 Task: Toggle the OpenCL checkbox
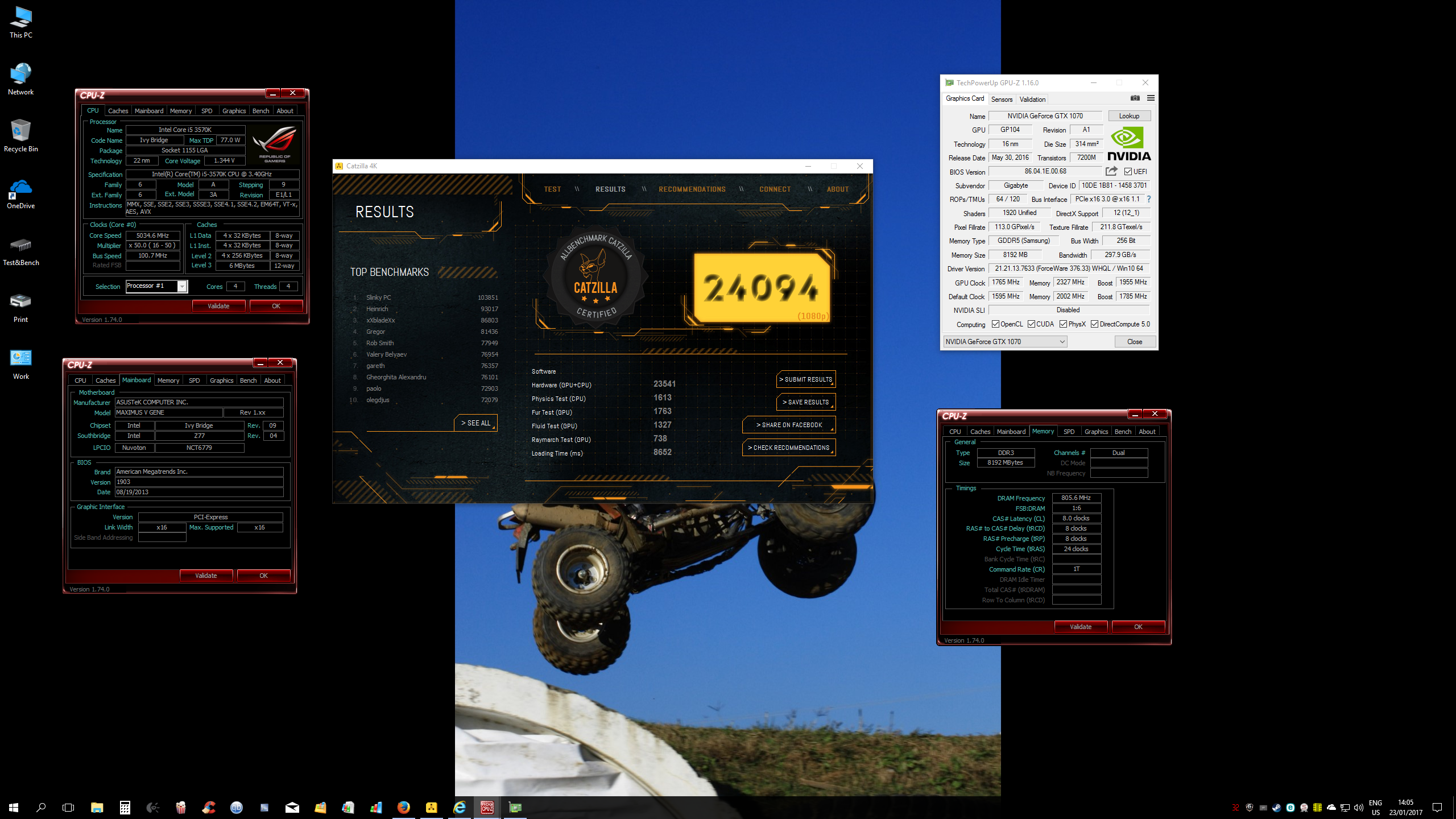(995, 324)
